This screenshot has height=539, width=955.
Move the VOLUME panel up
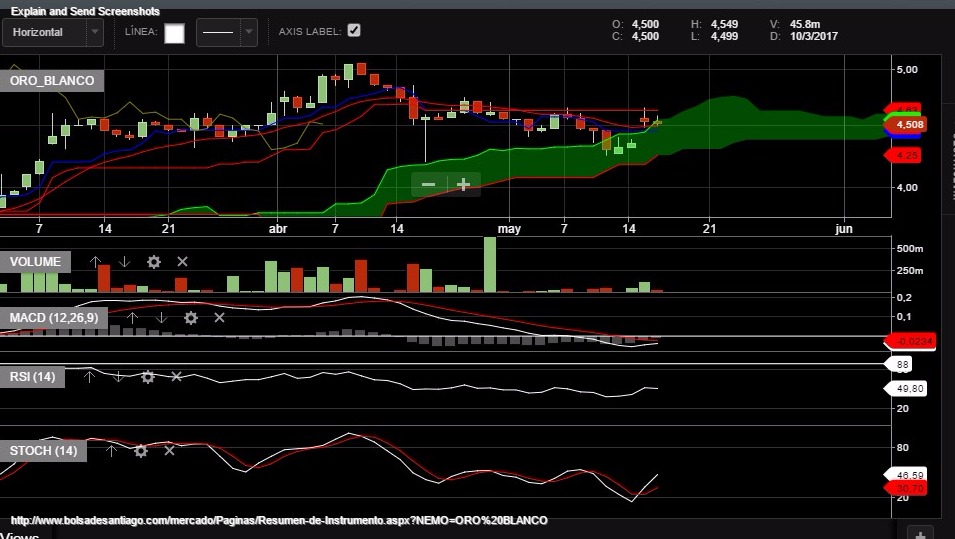click(95, 262)
